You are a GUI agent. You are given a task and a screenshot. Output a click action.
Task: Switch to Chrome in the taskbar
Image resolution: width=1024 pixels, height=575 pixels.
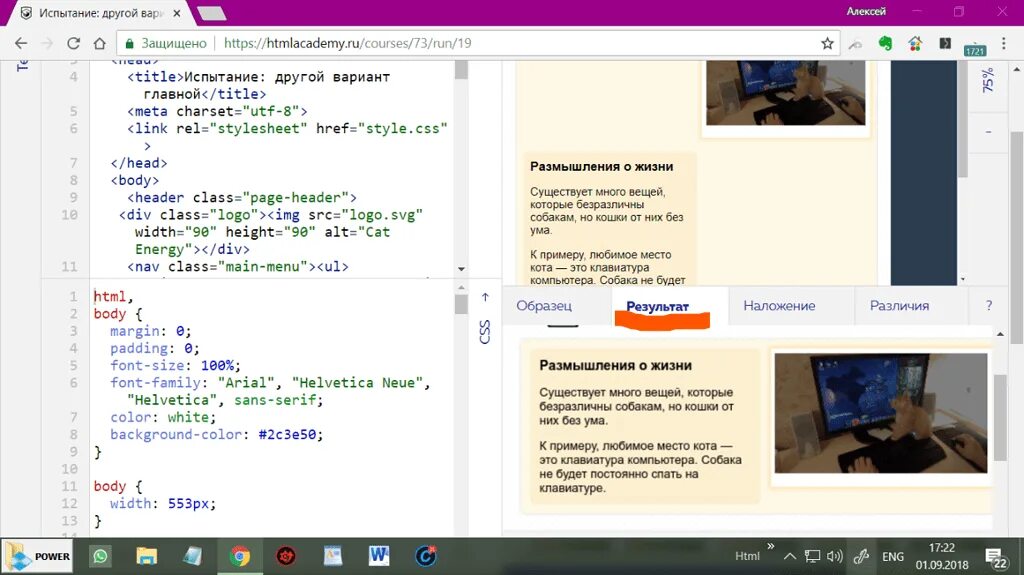[240, 556]
